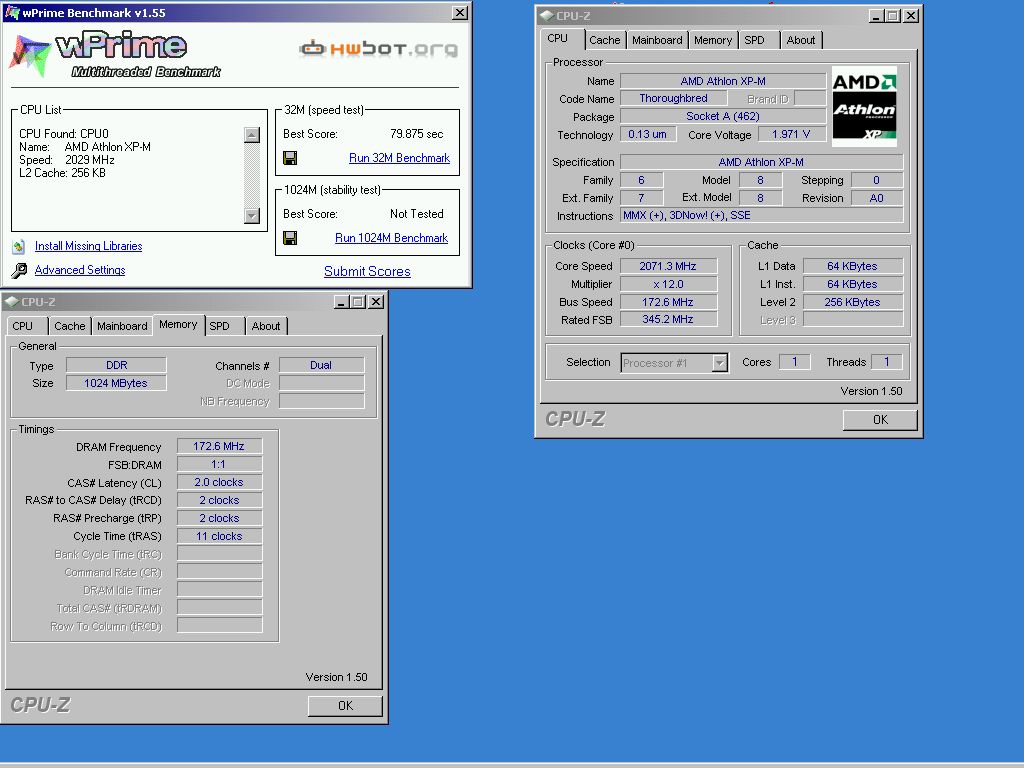Open About tab in processor CPU-Z window
Screen dimensions: 1024x768
pos(801,40)
